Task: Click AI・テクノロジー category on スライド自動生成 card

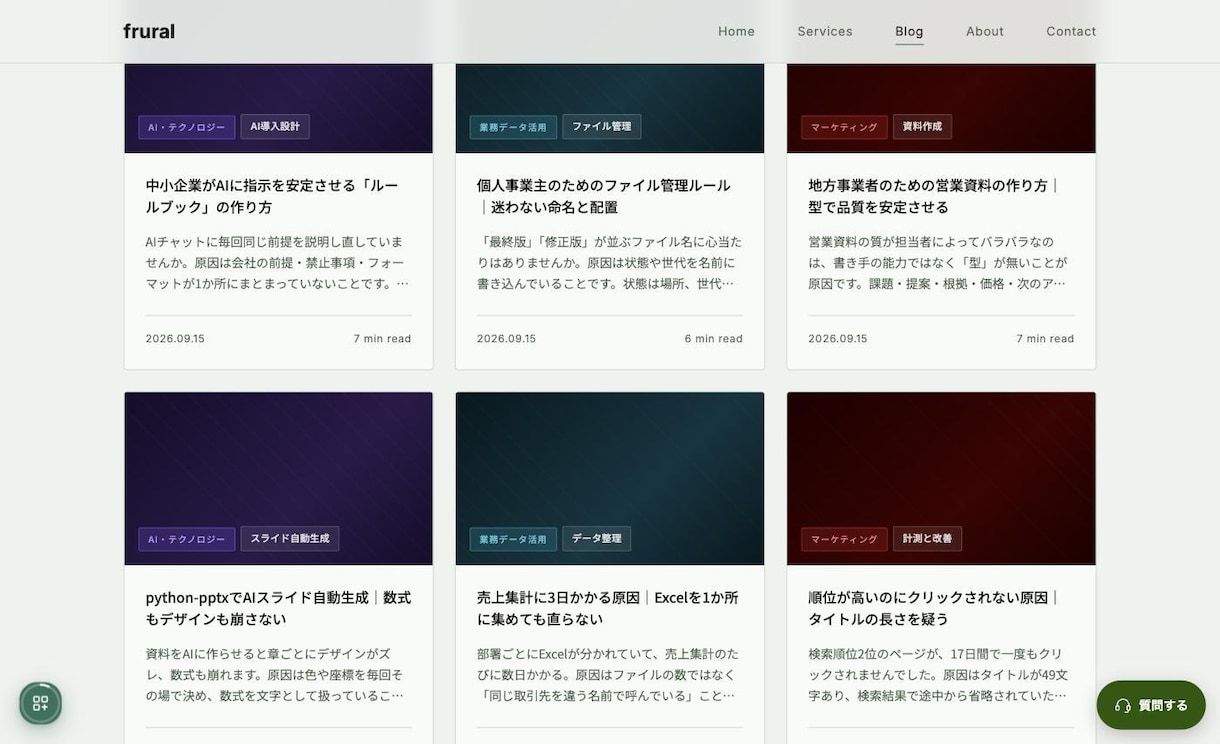Action: [187, 539]
